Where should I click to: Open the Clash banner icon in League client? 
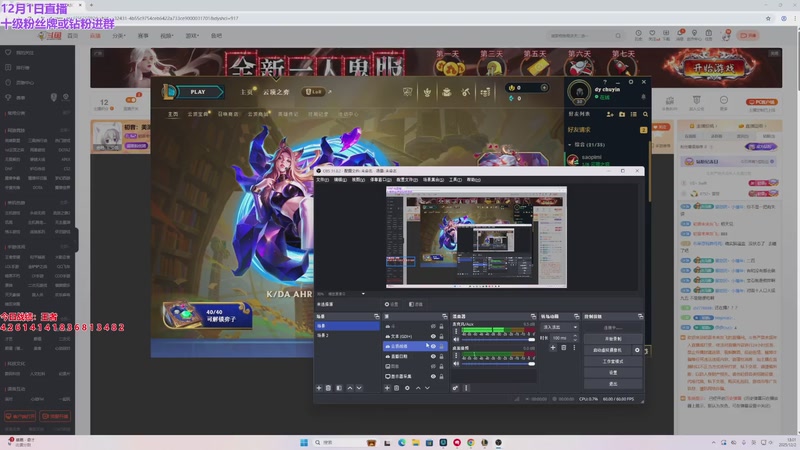407,92
